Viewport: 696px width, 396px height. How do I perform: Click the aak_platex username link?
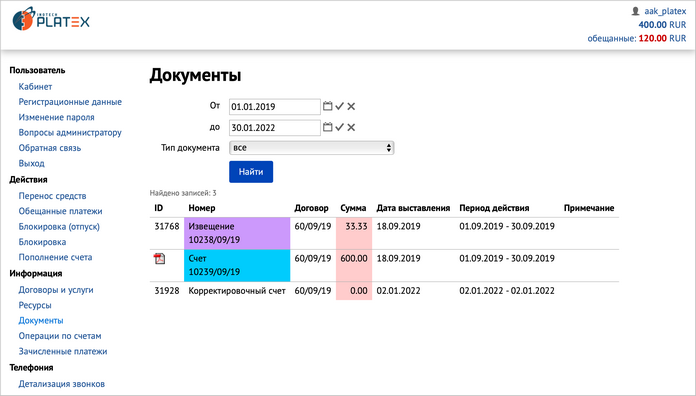(x=665, y=11)
